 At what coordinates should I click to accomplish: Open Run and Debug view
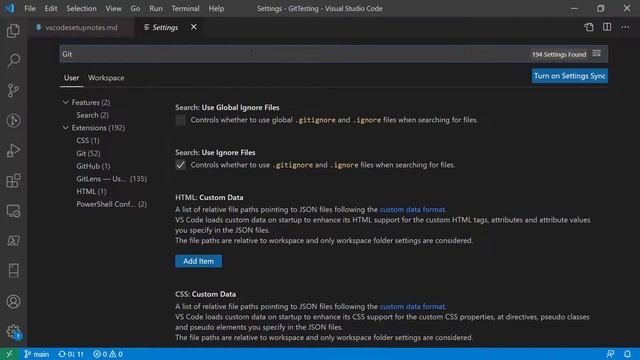13,151
